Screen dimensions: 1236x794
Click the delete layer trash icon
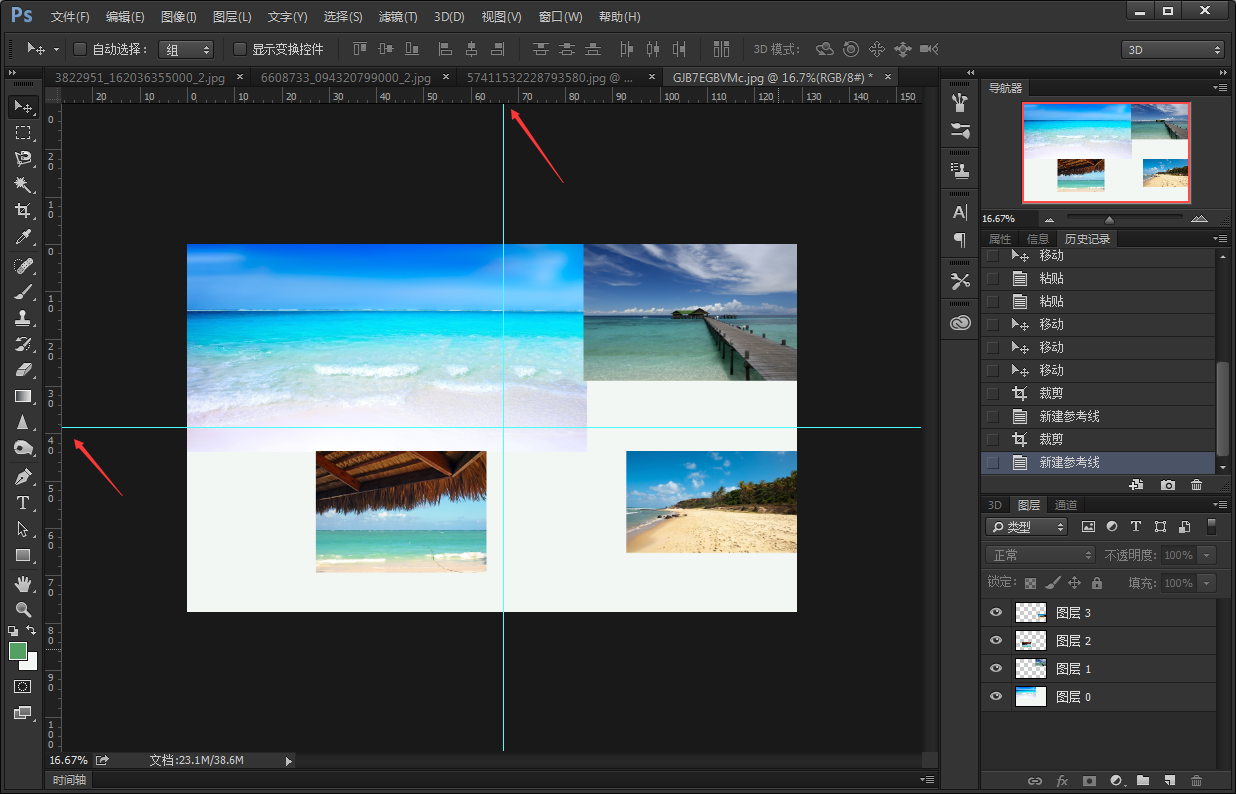[x=1196, y=780]
